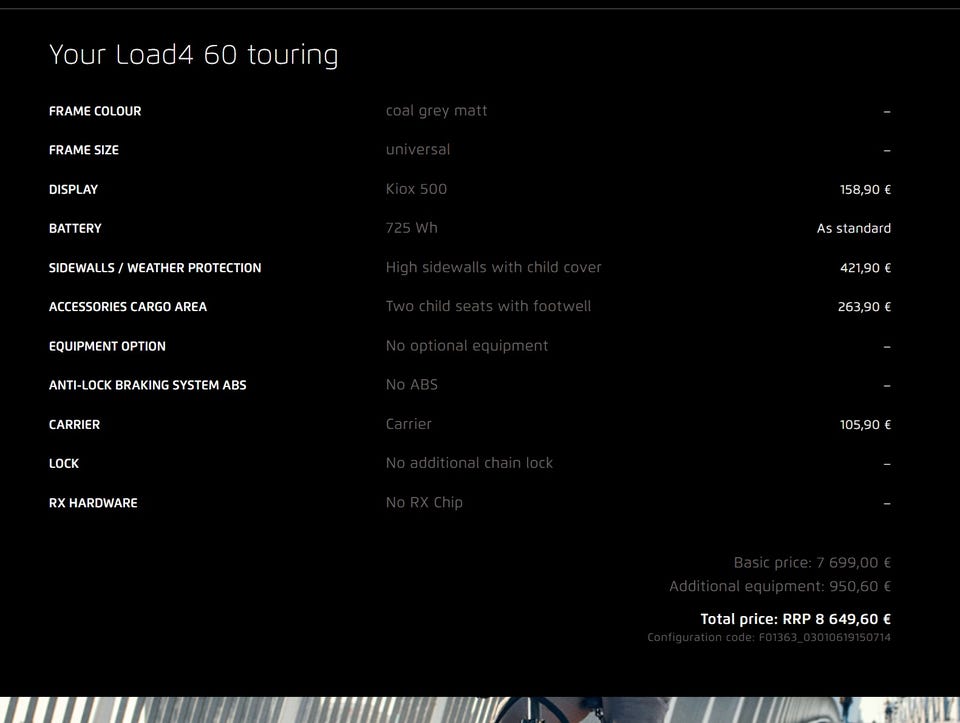Click the 263,90 € accessories price
The height and width of the screenshot is (723, 960).
coord(864,307)
